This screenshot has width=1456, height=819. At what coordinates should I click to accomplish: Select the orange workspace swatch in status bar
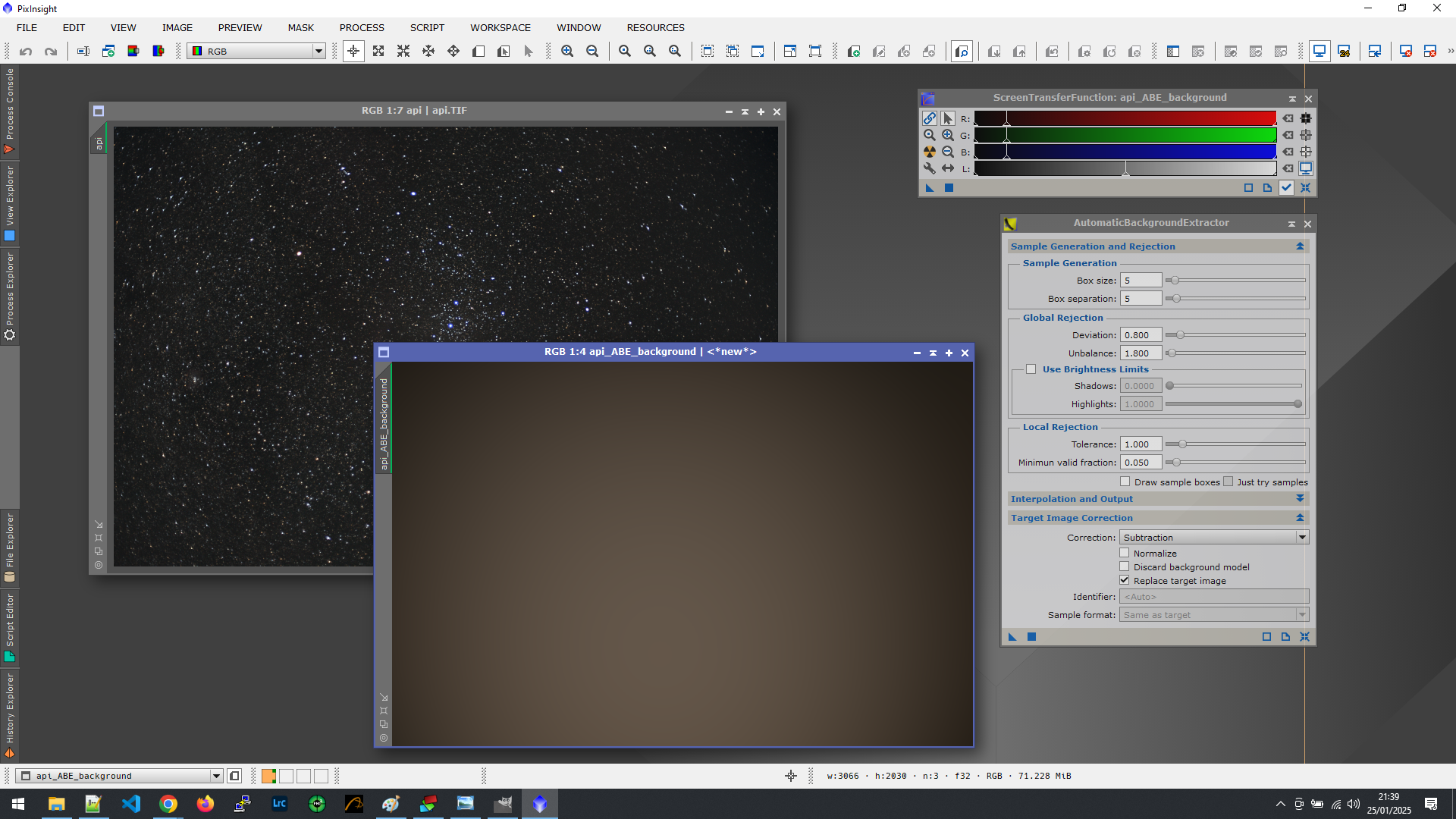268,776
